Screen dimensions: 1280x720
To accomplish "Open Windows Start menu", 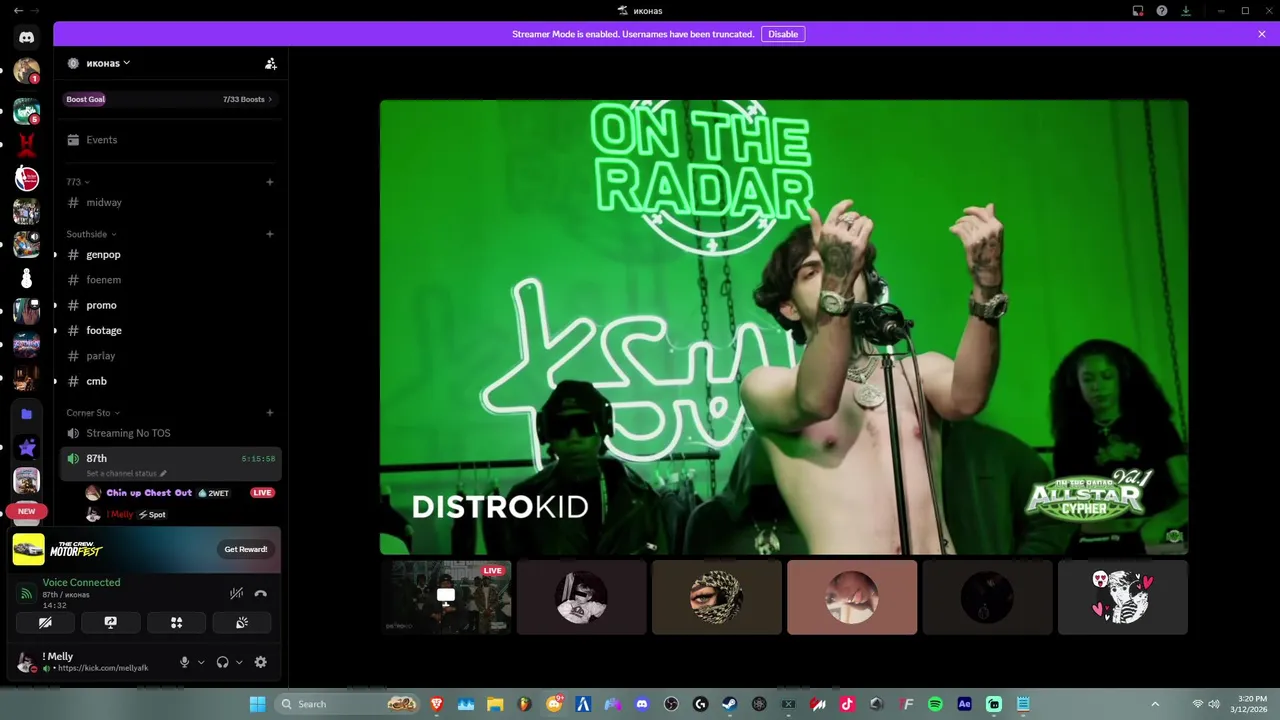I will pos(257,704).
